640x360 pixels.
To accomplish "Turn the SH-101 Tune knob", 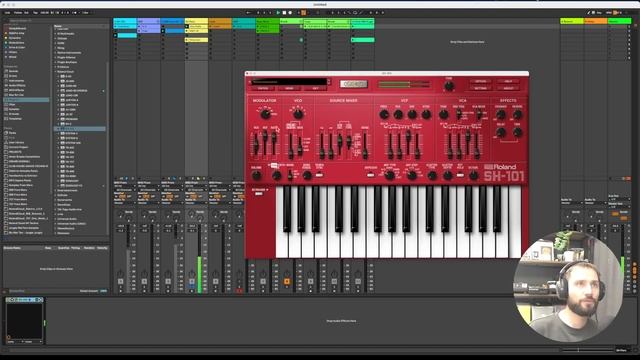I will [x=449, y=86].
